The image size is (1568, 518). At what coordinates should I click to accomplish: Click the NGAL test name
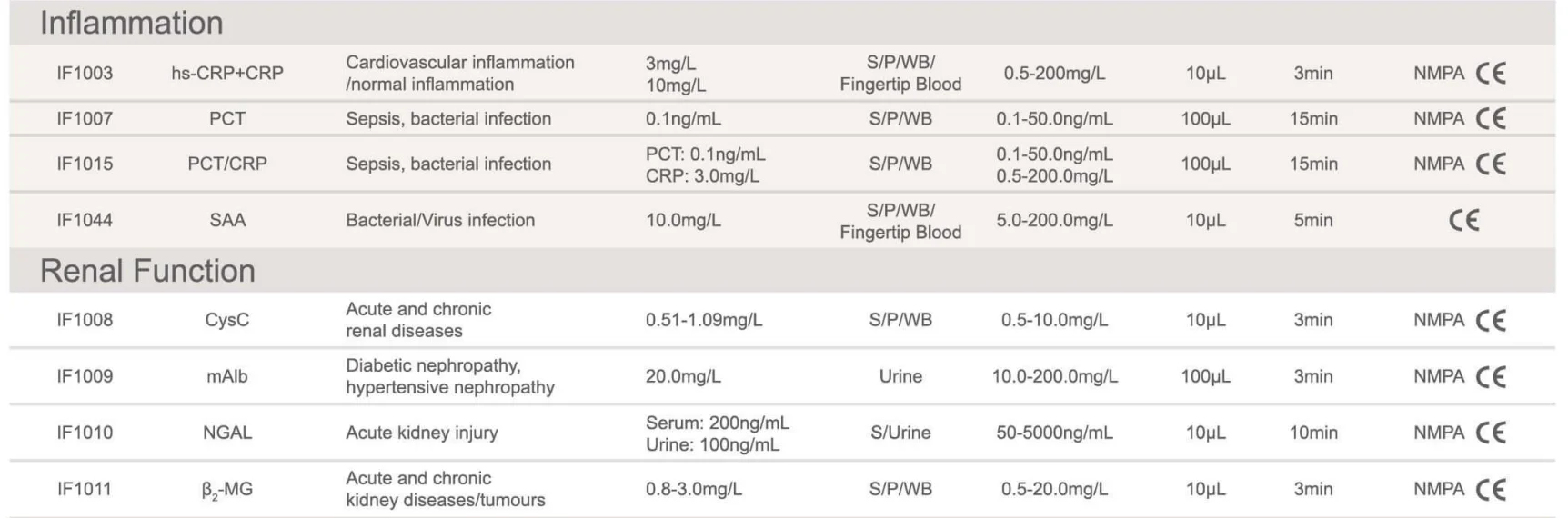[x=227, y=433]
